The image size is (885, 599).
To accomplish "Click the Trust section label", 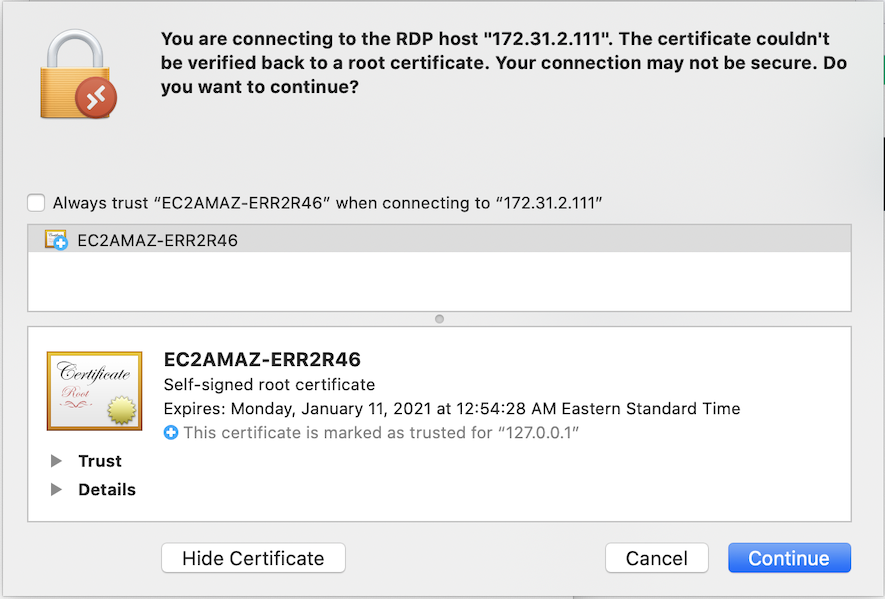I will [x=100, y=461].
